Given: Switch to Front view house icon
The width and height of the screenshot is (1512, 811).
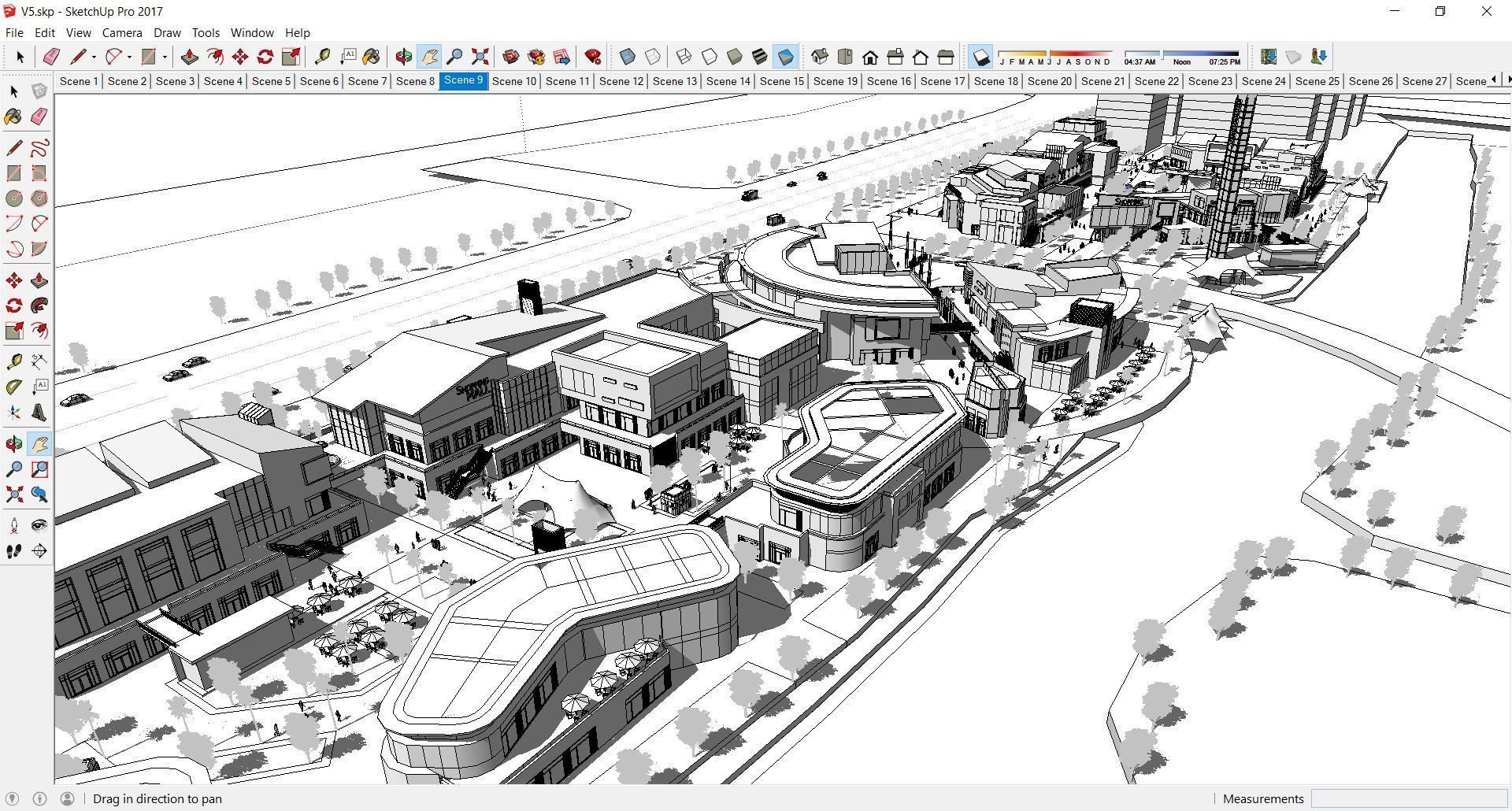Looking at the screenshot, I should tap(870, 57).
